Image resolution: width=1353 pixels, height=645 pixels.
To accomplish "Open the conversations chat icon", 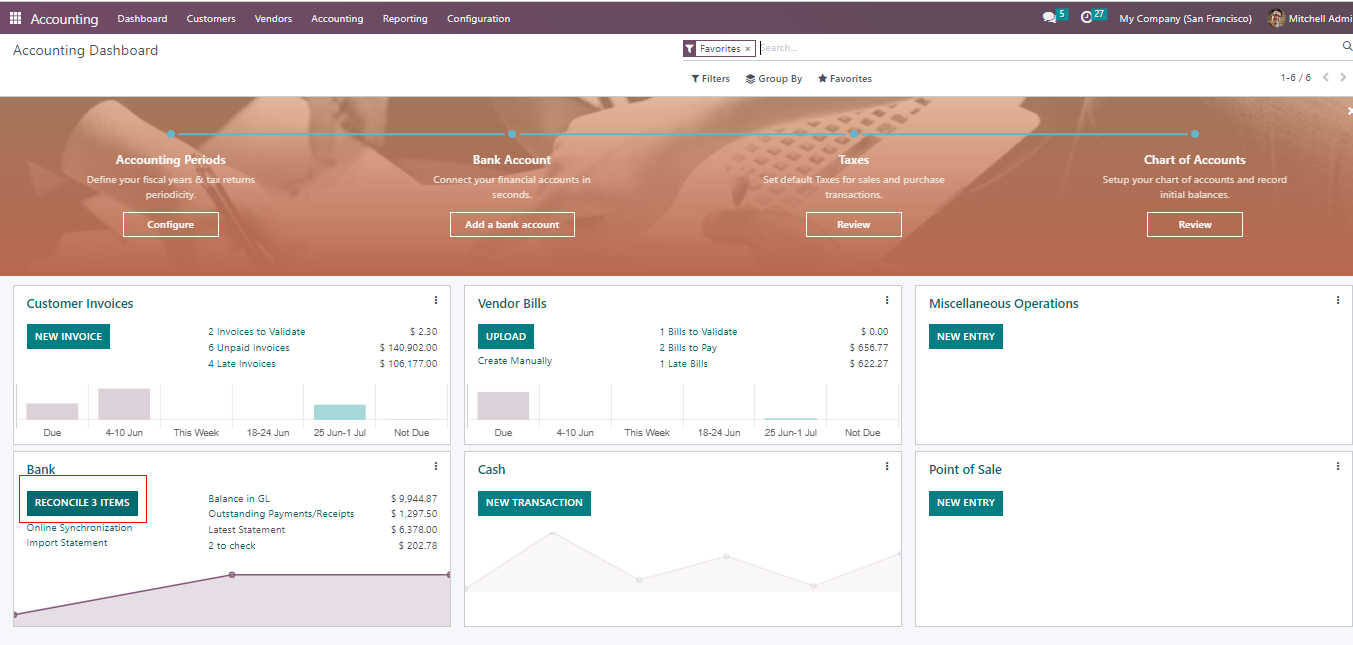I will 1048,18.
